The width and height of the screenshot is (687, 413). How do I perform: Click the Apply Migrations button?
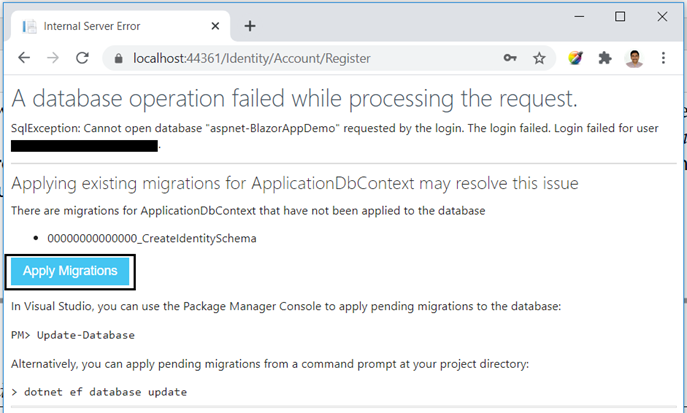[x=70, y=271]
